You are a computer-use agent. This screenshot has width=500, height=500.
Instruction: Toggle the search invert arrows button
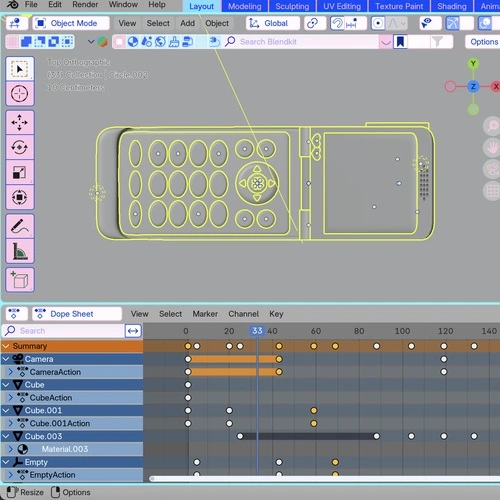[x=133, y=331]
